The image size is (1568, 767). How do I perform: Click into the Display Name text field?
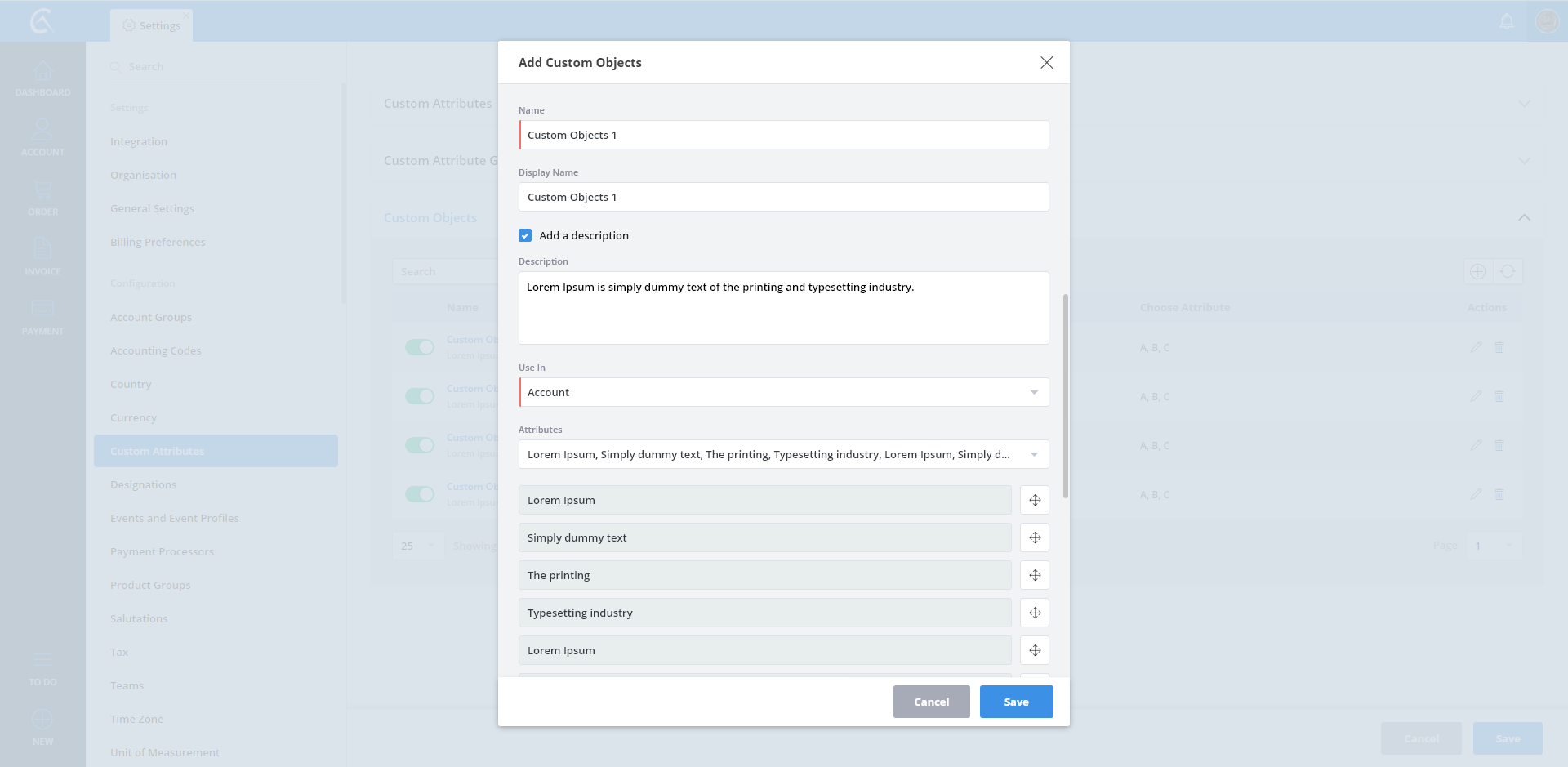pos(783,197)
